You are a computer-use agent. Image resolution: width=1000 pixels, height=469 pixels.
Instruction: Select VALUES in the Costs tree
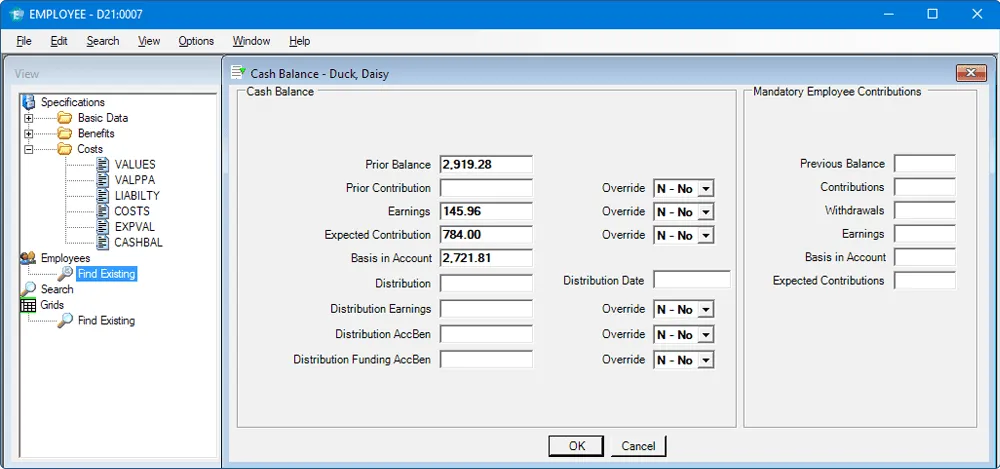click(135, 165)
